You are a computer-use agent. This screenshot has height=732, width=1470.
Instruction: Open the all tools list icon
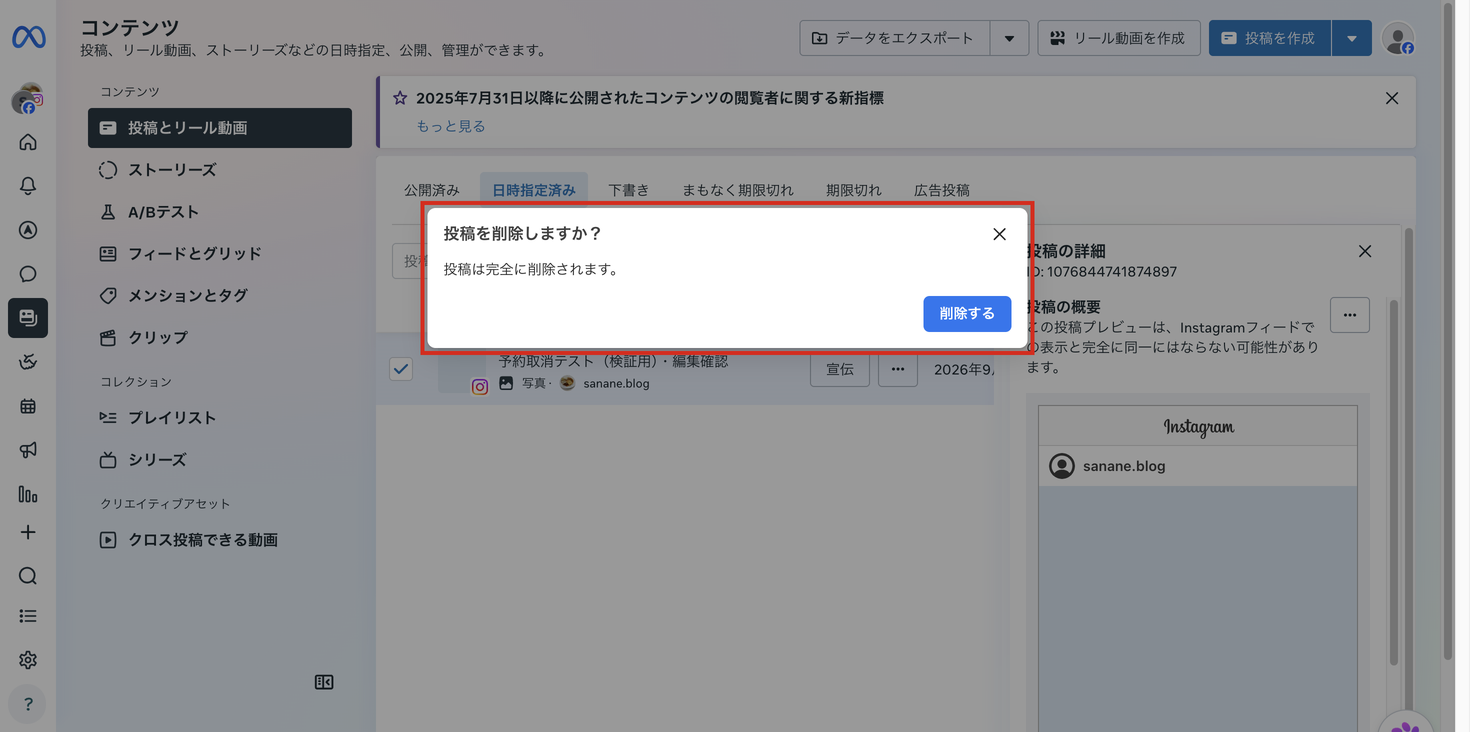28,616
